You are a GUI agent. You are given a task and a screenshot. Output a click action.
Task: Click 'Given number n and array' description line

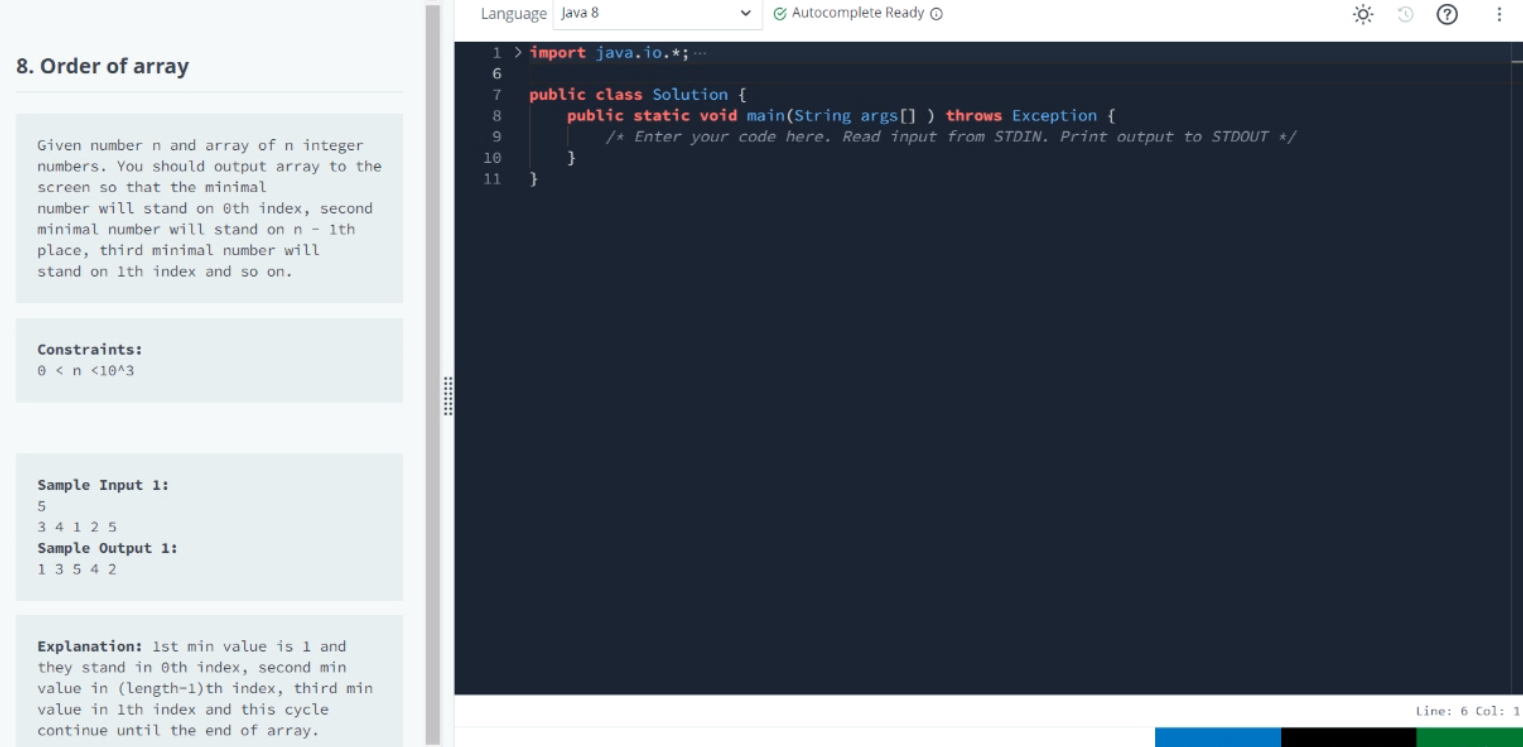200,145
